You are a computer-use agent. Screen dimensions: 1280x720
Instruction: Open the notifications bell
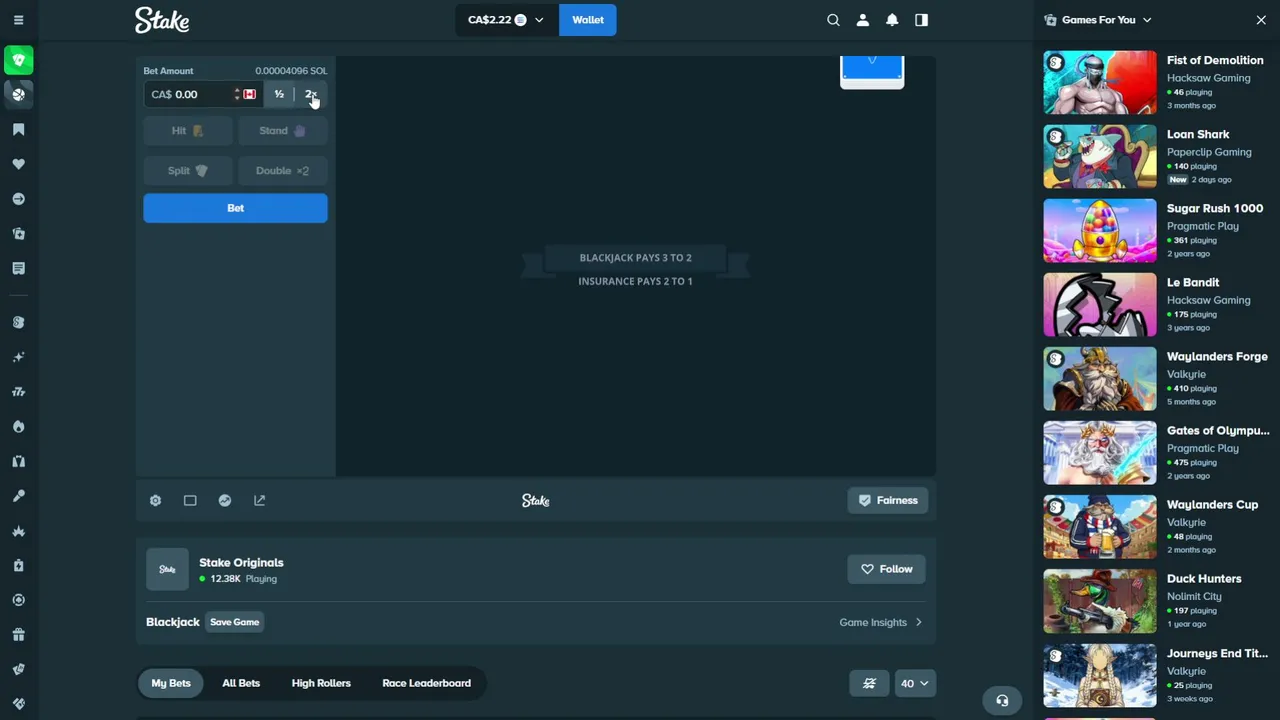pyautogui.click(x=892, y=20)
